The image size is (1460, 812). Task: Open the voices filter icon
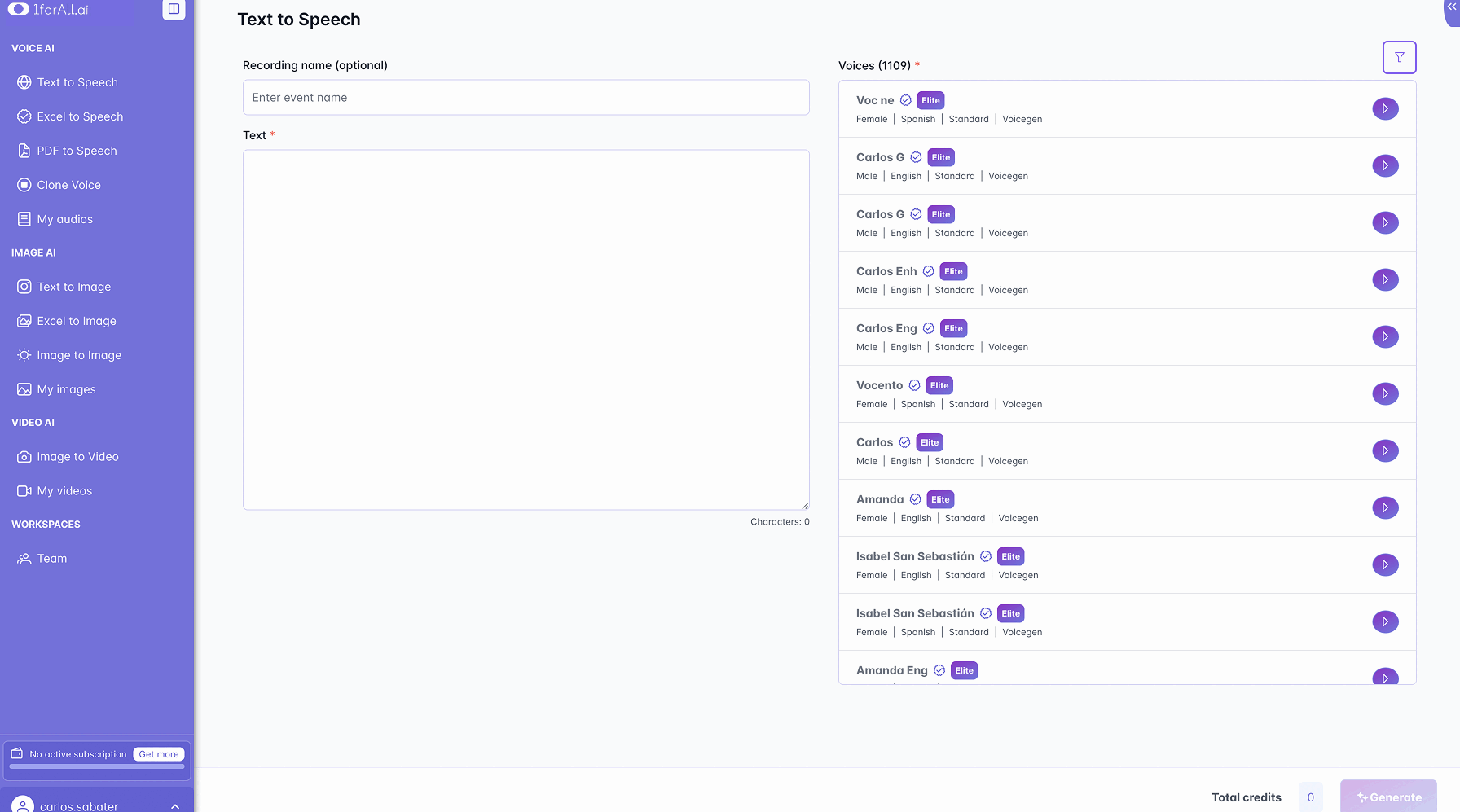coord(1399,57)
